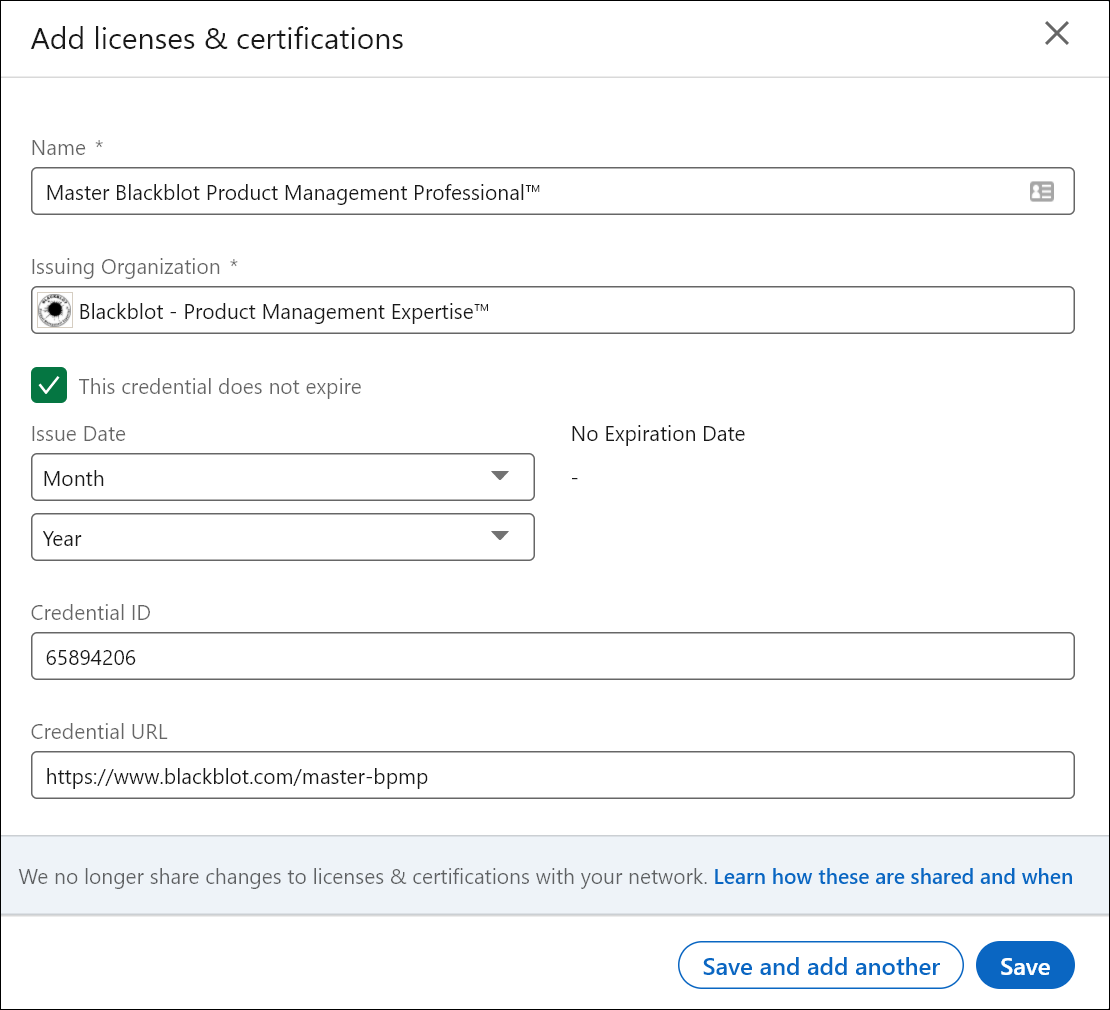Click the contact card icon in Name field
The image size is (1110, 1010).
click(1041, 192)
